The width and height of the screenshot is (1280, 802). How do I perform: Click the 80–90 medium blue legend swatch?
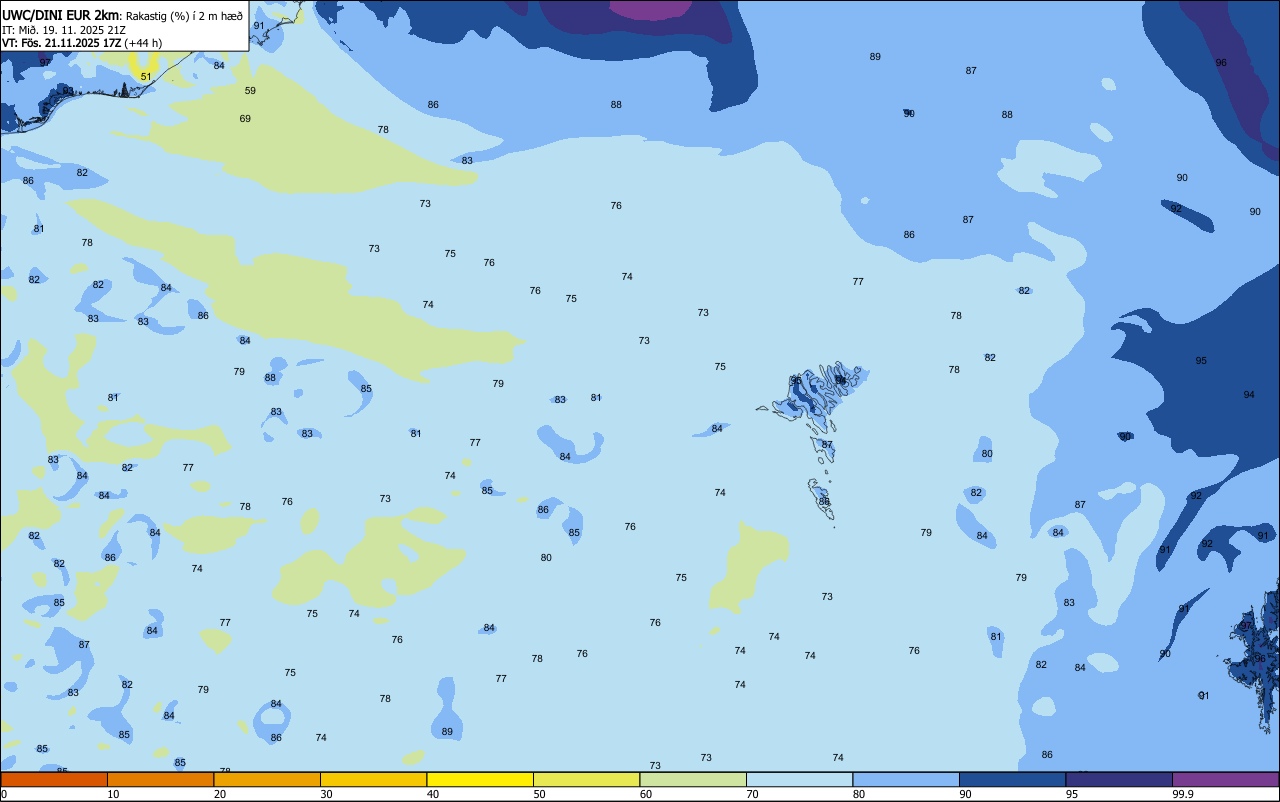(906, 779)
